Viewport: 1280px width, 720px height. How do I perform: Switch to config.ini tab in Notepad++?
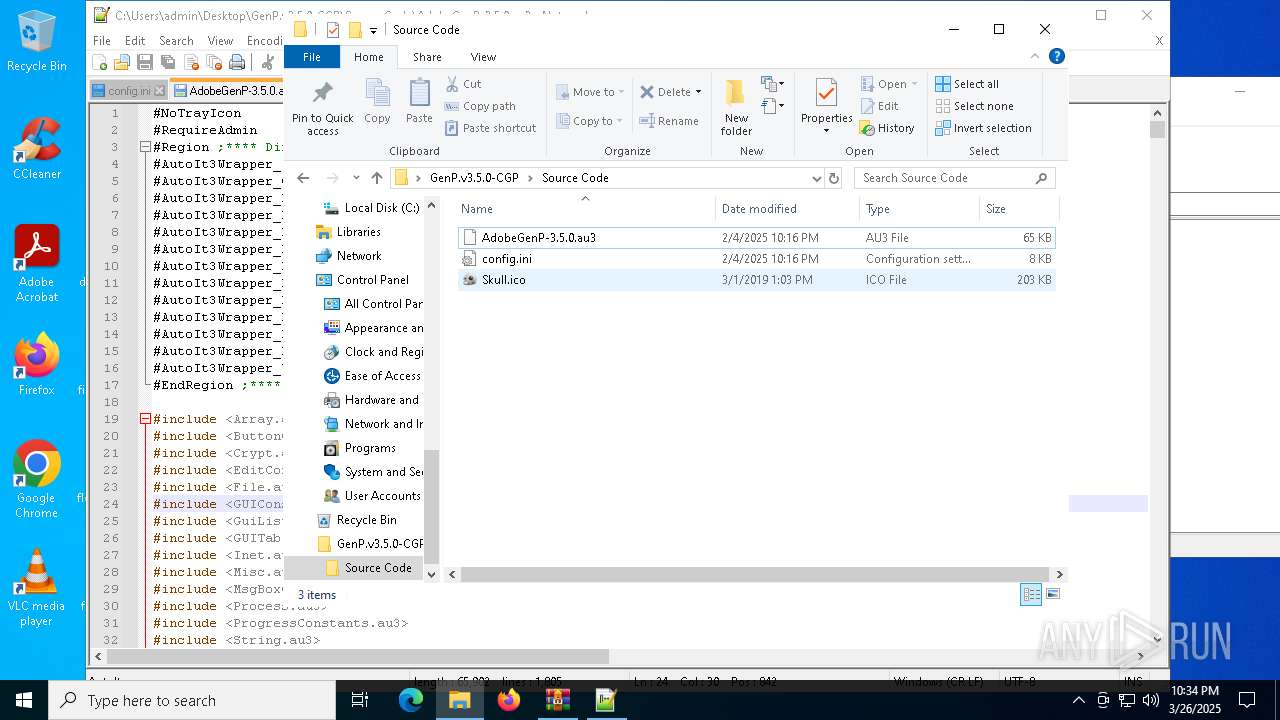click(x=128, y=91)
